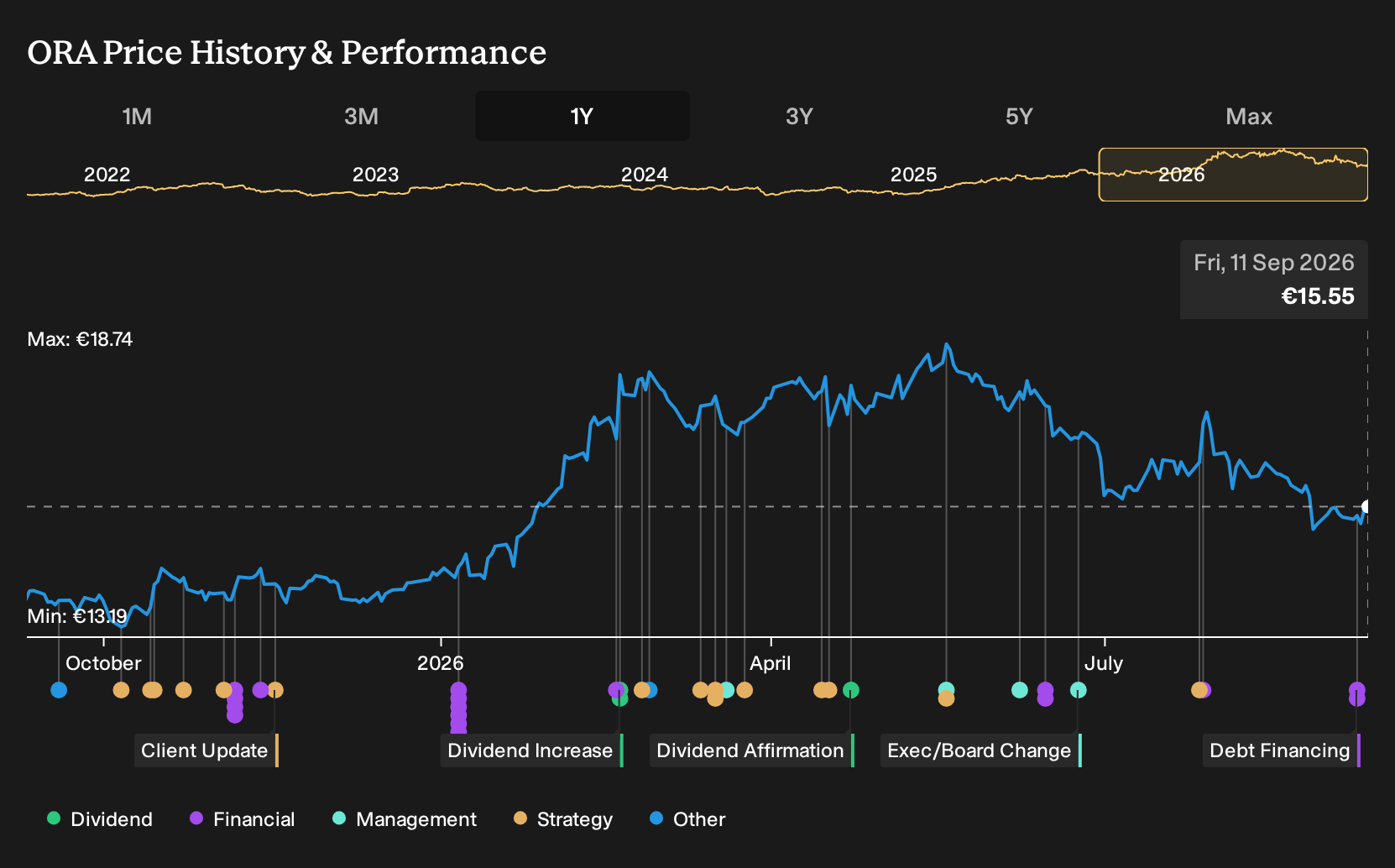Select the 1M time range tab
Viewport: 1395px width, 868px height.
(137, 116)
